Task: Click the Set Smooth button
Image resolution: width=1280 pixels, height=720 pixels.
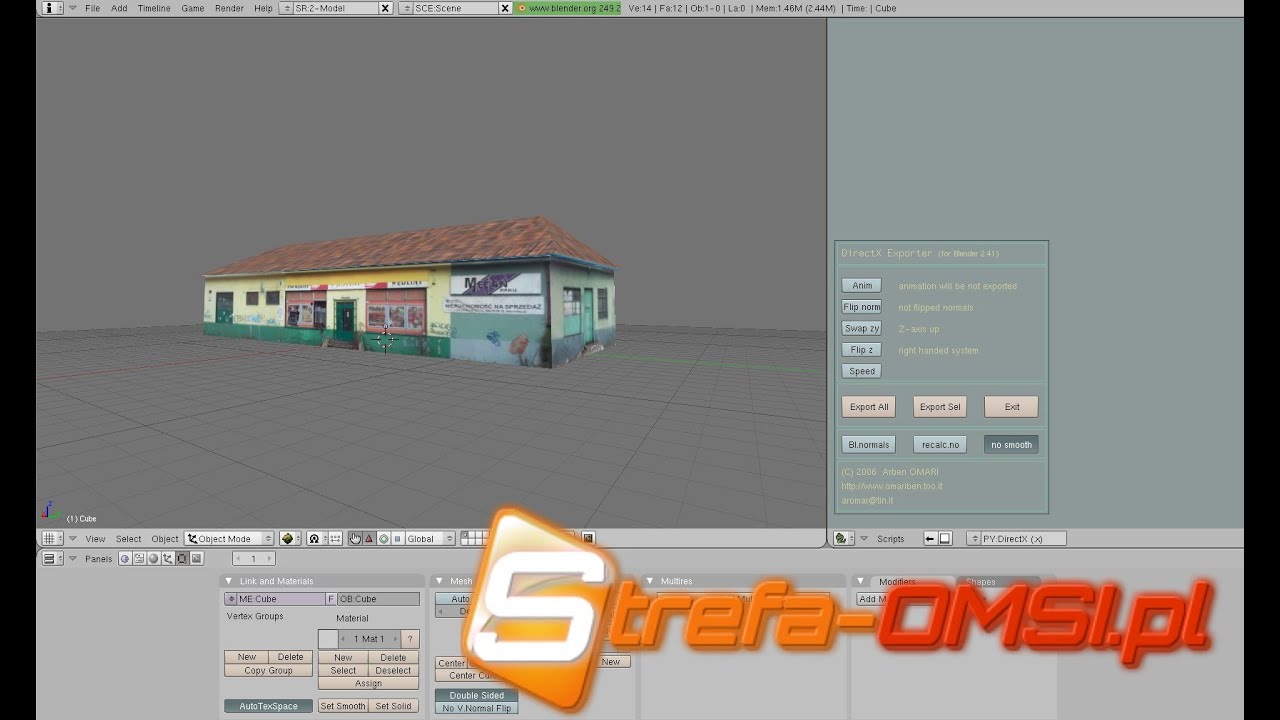Action: pyautogui.click(x=343, y=706)
